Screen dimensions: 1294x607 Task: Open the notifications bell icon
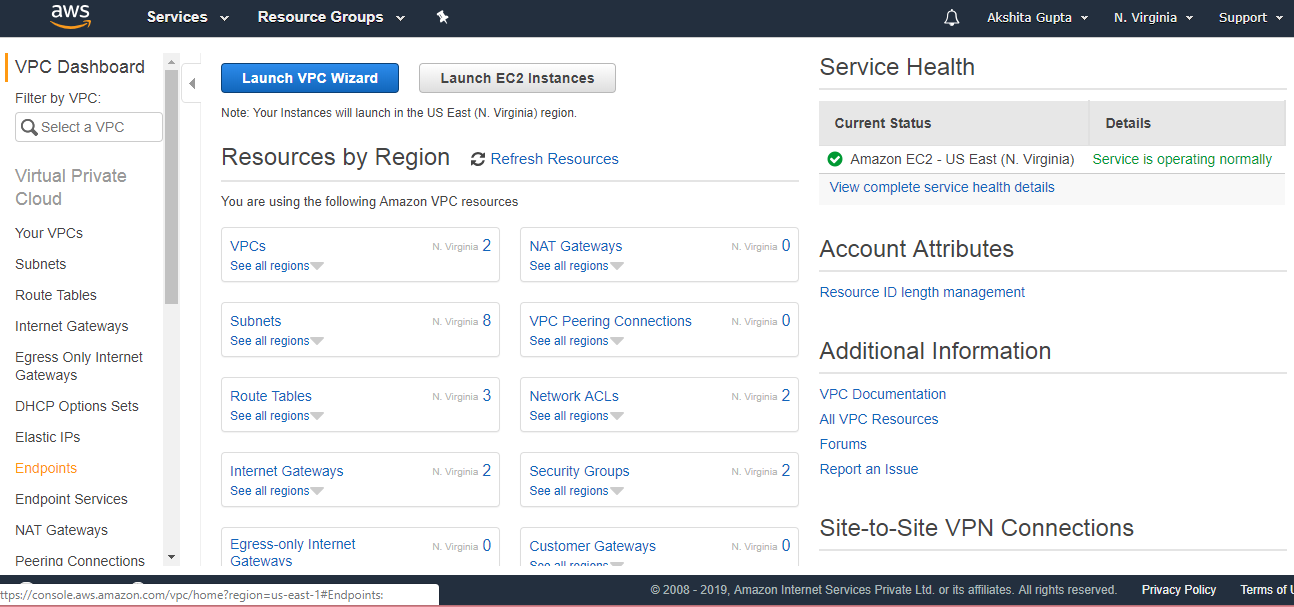click(952, 18)
